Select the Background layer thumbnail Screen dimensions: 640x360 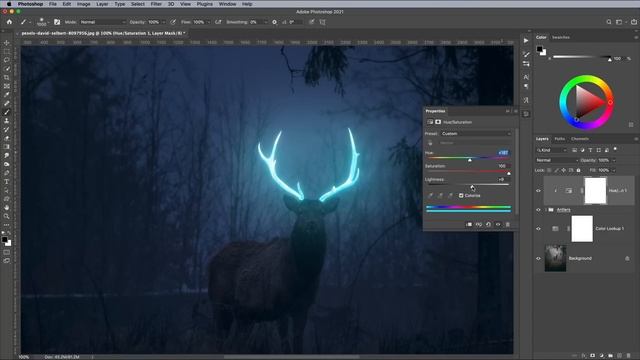pos(556,258)
